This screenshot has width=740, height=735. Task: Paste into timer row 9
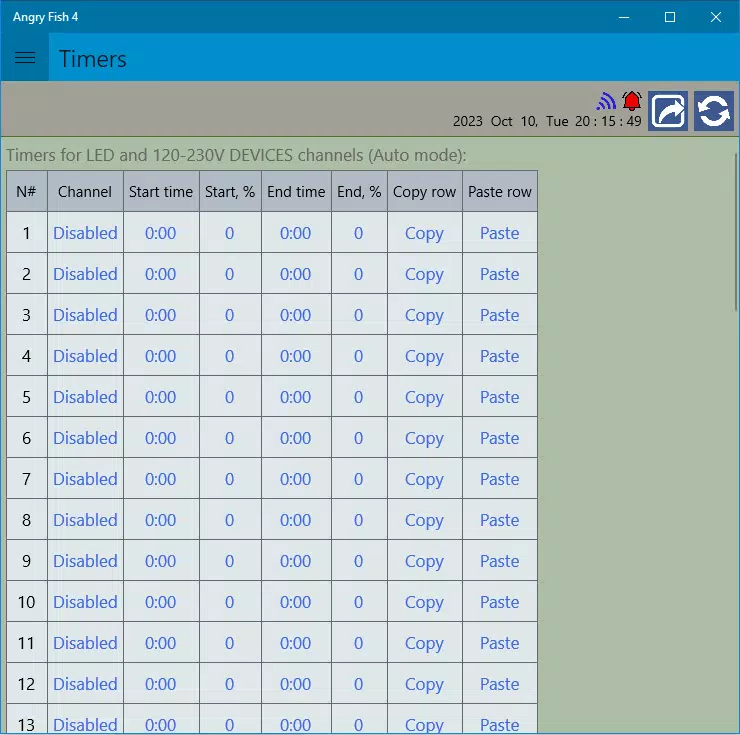pyautogui.click(x=499, y=561)
